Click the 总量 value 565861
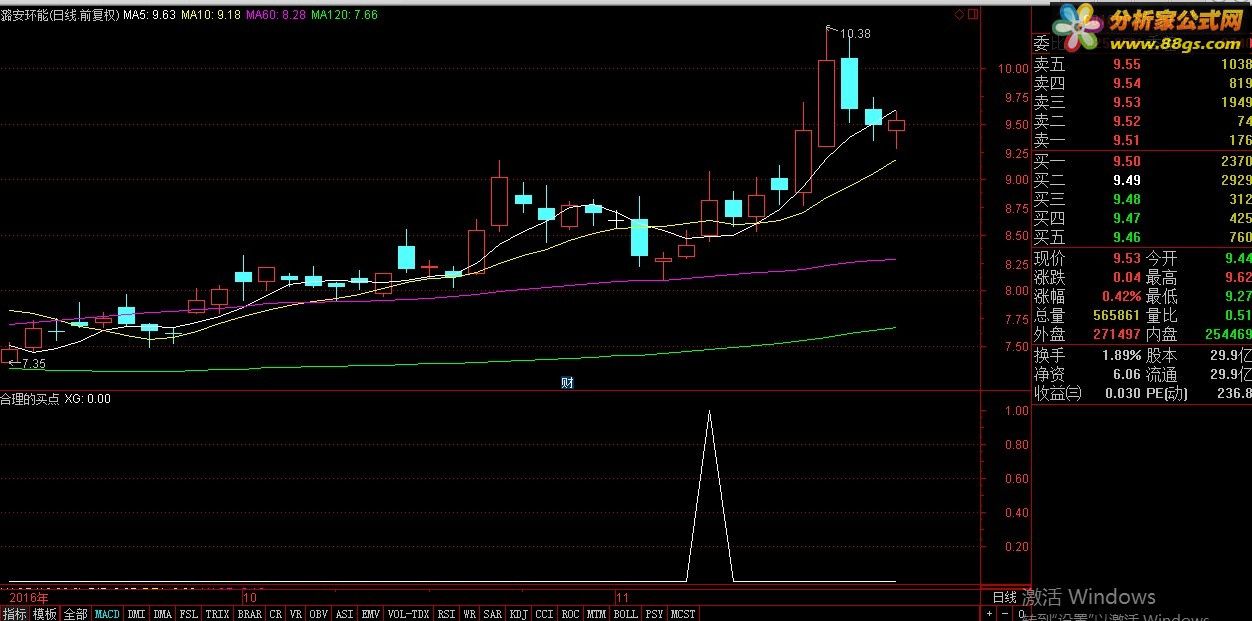This screenshot has height=621, width=1252. [1116, 315]
